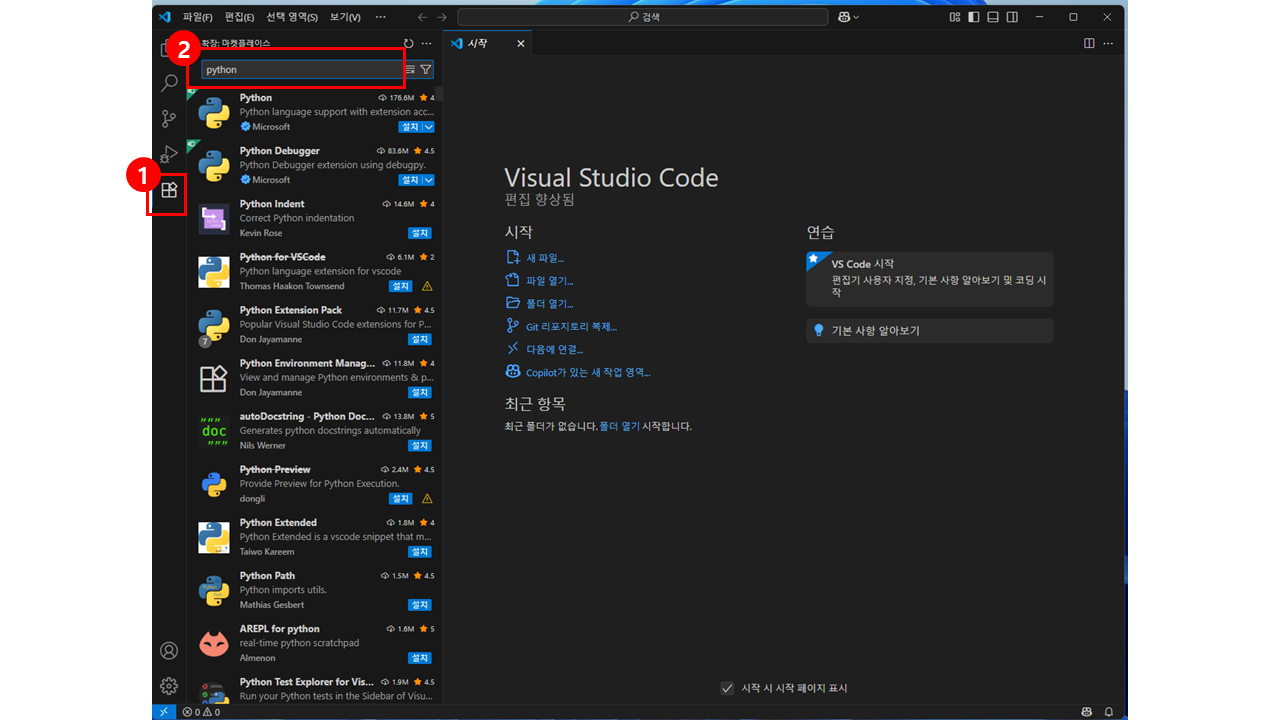Install the Python Indent extension
This screenshot has width=1280, height=720.
pyautogui.click(x=420, y=233)
